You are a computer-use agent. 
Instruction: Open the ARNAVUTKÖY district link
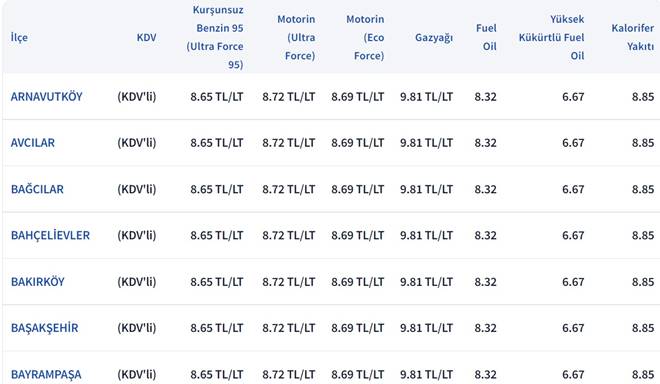pos(46,97)
